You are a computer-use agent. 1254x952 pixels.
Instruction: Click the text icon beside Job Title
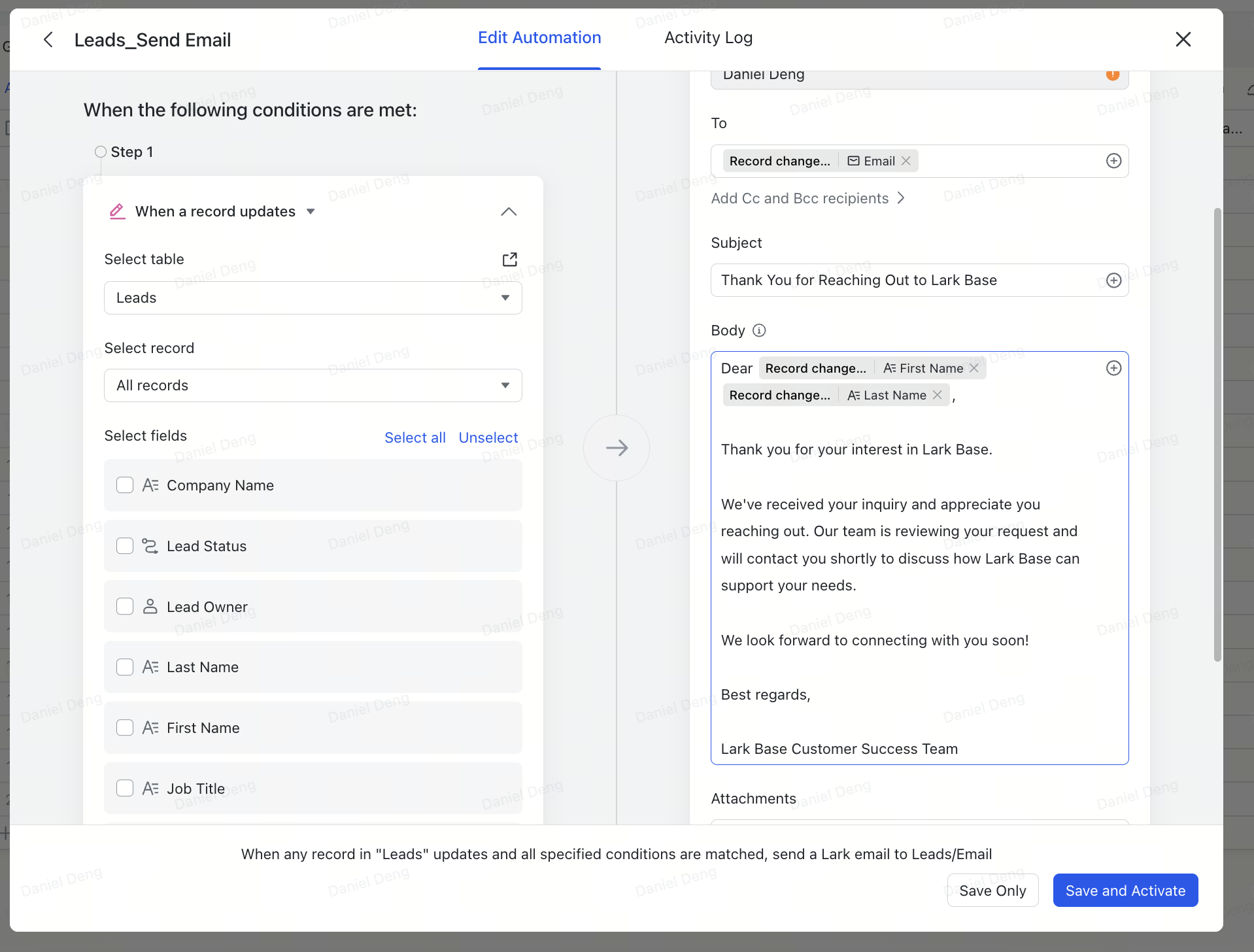tap(150, 789)
